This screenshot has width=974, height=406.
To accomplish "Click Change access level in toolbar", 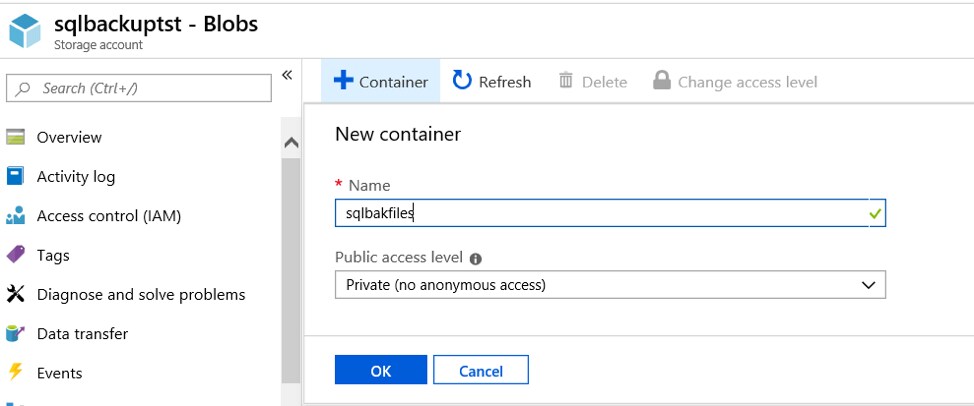I will tap(735, 82).
